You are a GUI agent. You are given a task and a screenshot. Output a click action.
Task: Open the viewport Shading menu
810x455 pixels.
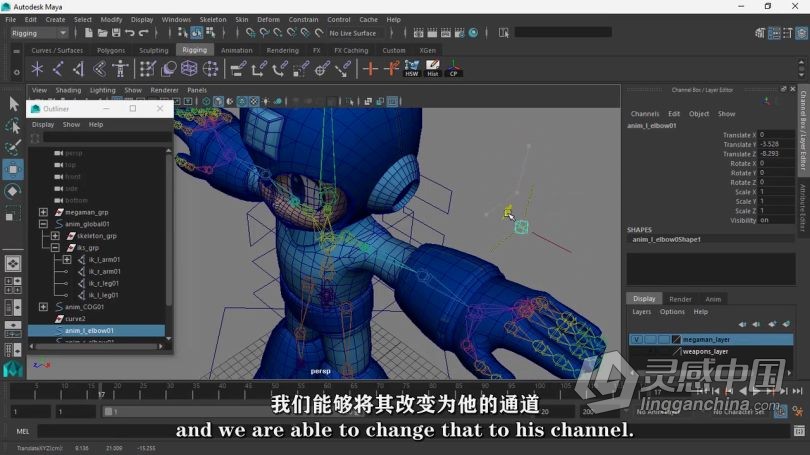click(68, 90)
